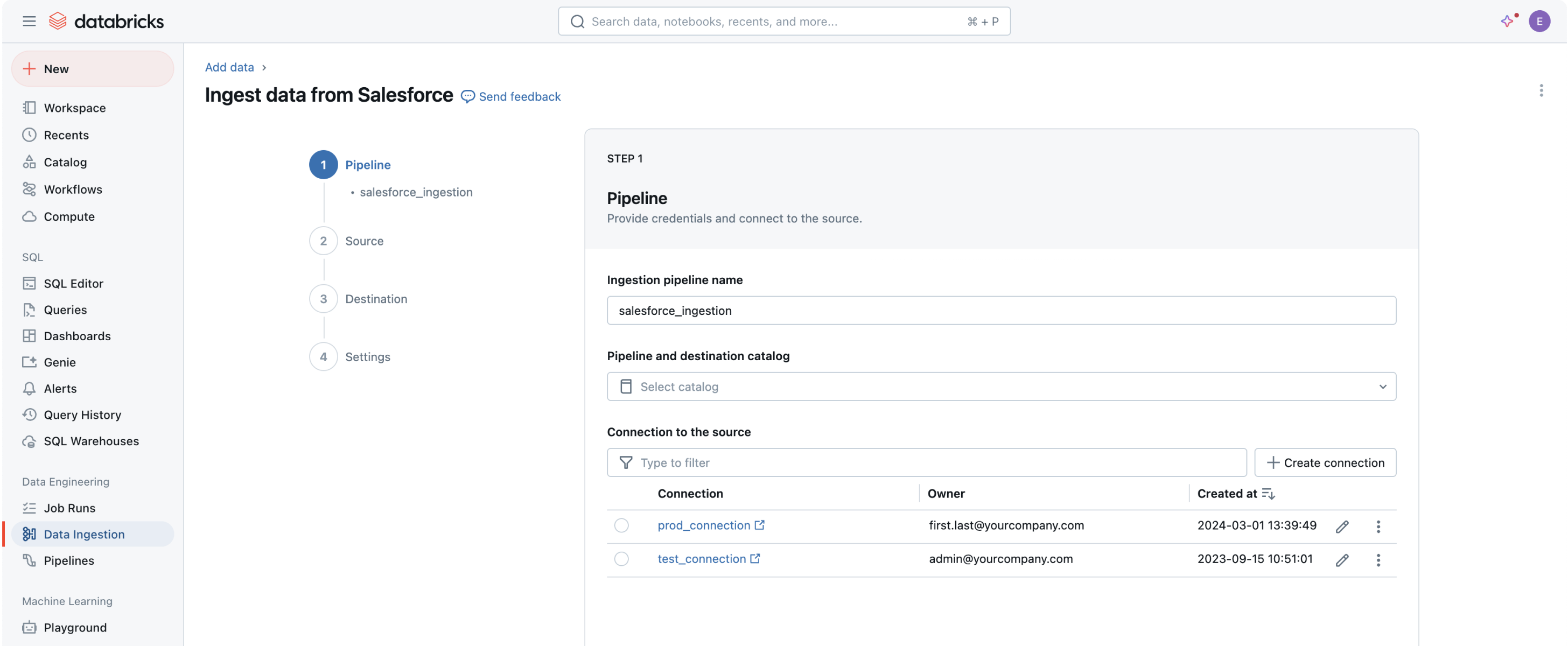Select the prod_connection radio button
The image size is (1568, 646).
(621, 525)
